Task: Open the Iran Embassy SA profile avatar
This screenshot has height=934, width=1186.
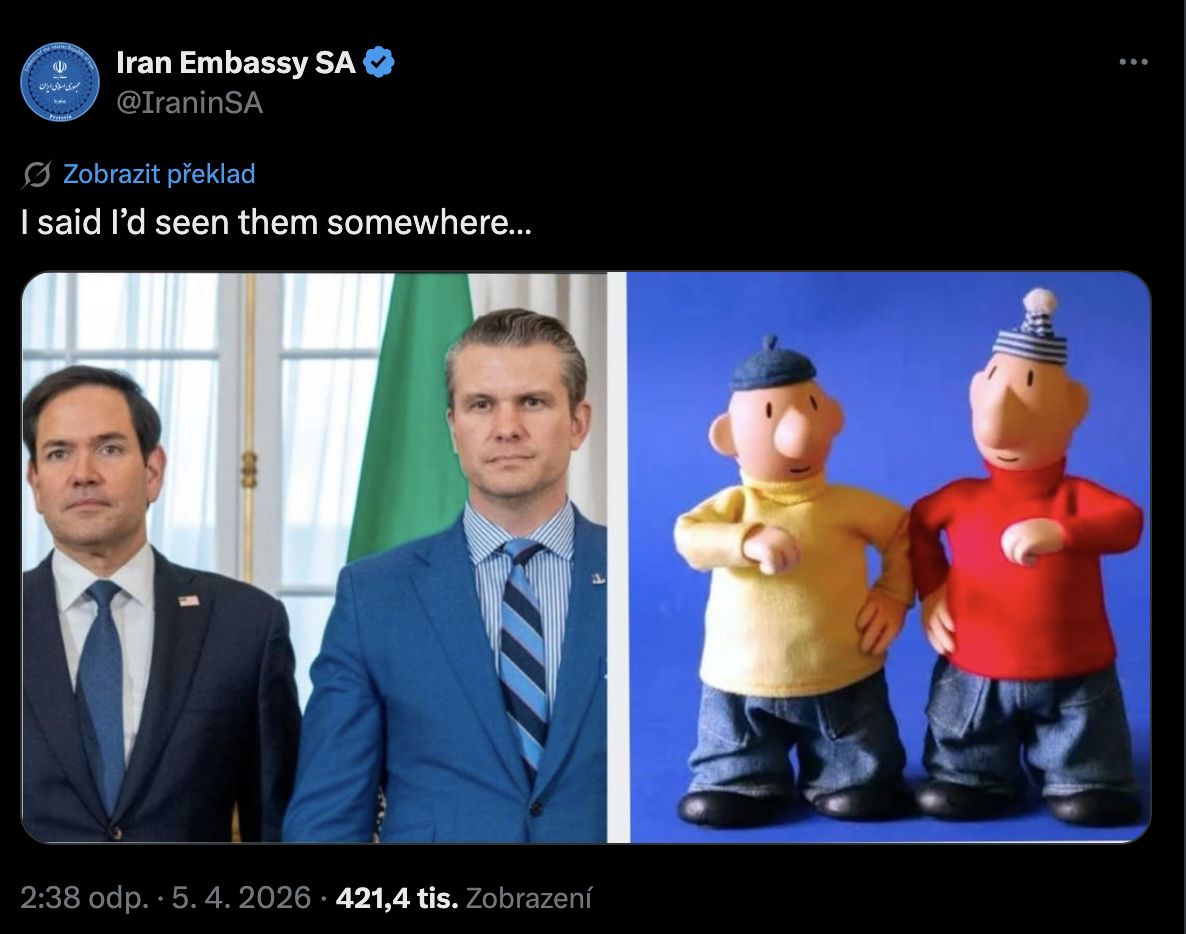Action: [60, 81]
